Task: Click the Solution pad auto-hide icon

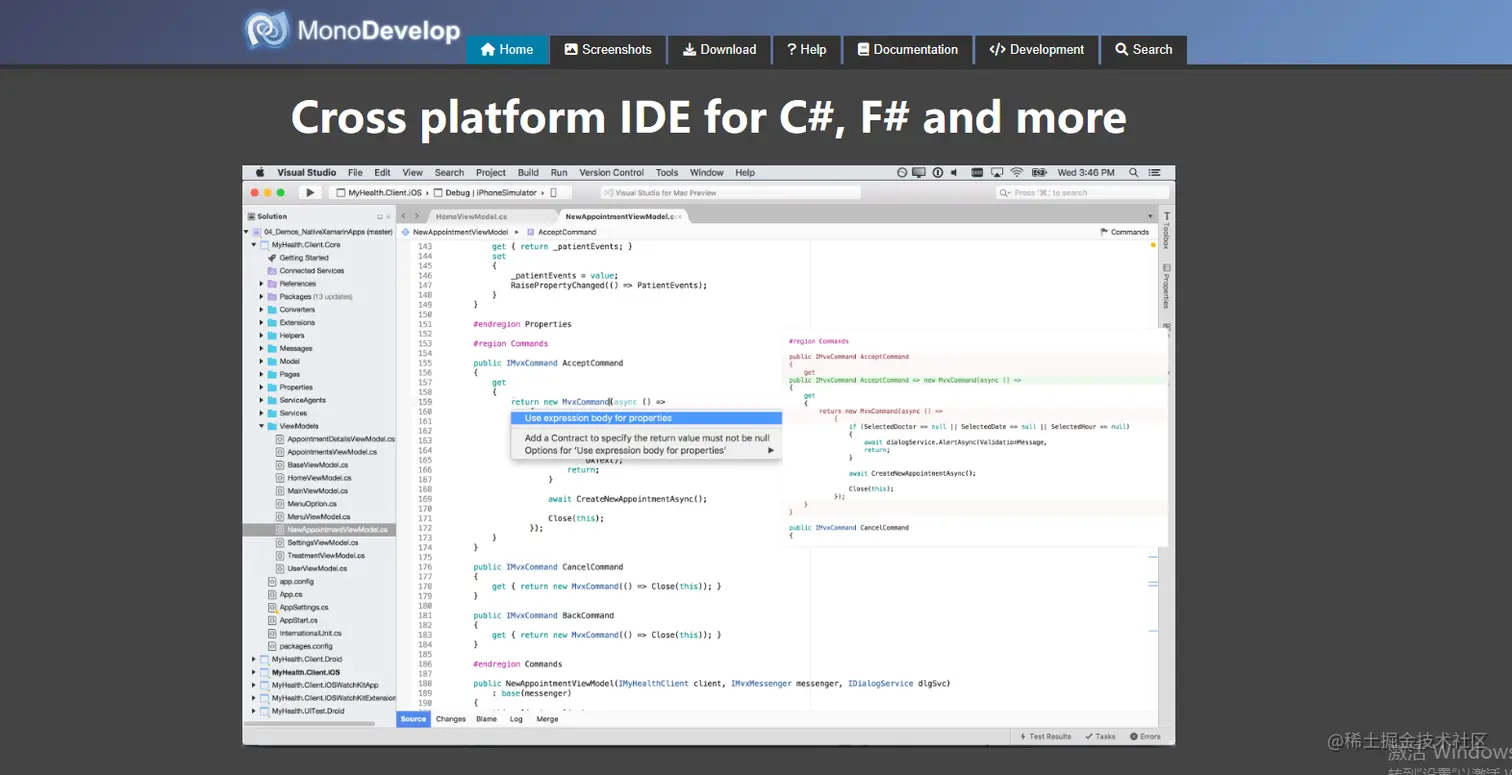Action: coord(379,216)
